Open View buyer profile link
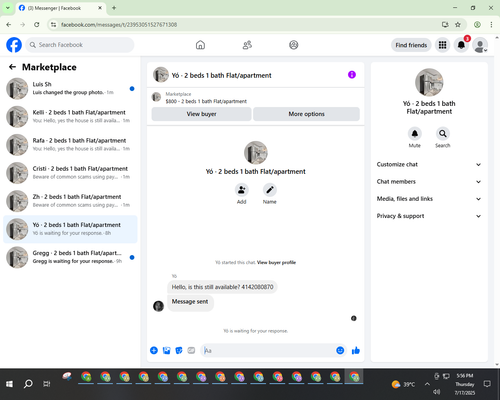The height and width of the screenshot is (400, 500). (x=276, y=262)
